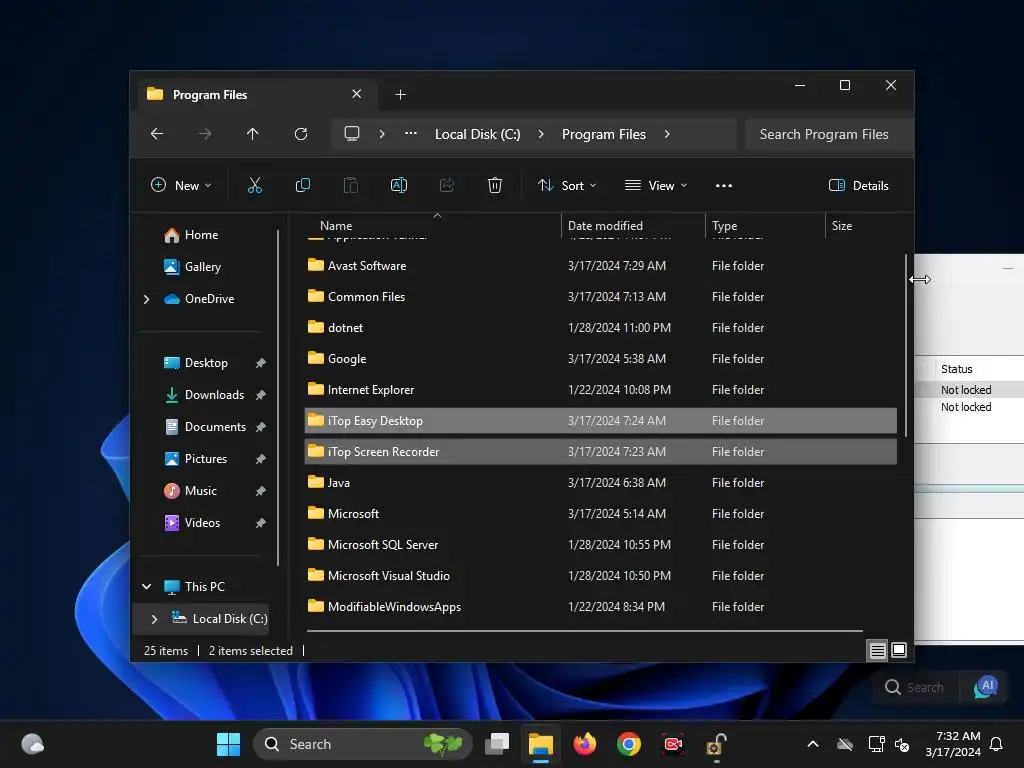The height and width of the screenshot is (768, 1024).
Task: Click the navigation pane scrollbar
Action: (x=278, y=397)
